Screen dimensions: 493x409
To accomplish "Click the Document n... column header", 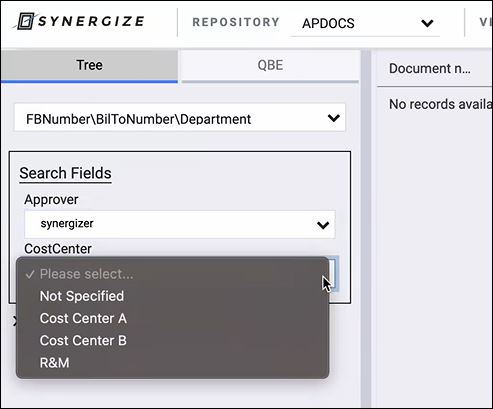I will click(430, 69).
